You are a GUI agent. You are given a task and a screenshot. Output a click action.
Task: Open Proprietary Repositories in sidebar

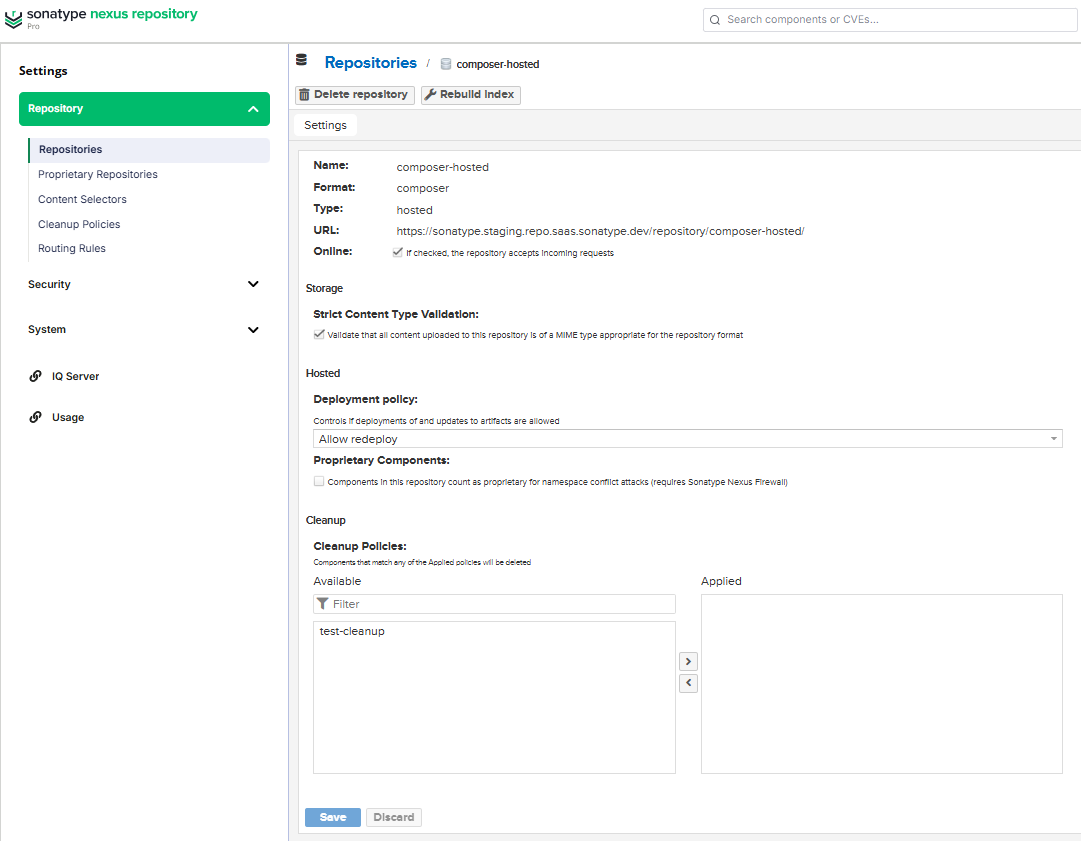(x=97, y=174)
